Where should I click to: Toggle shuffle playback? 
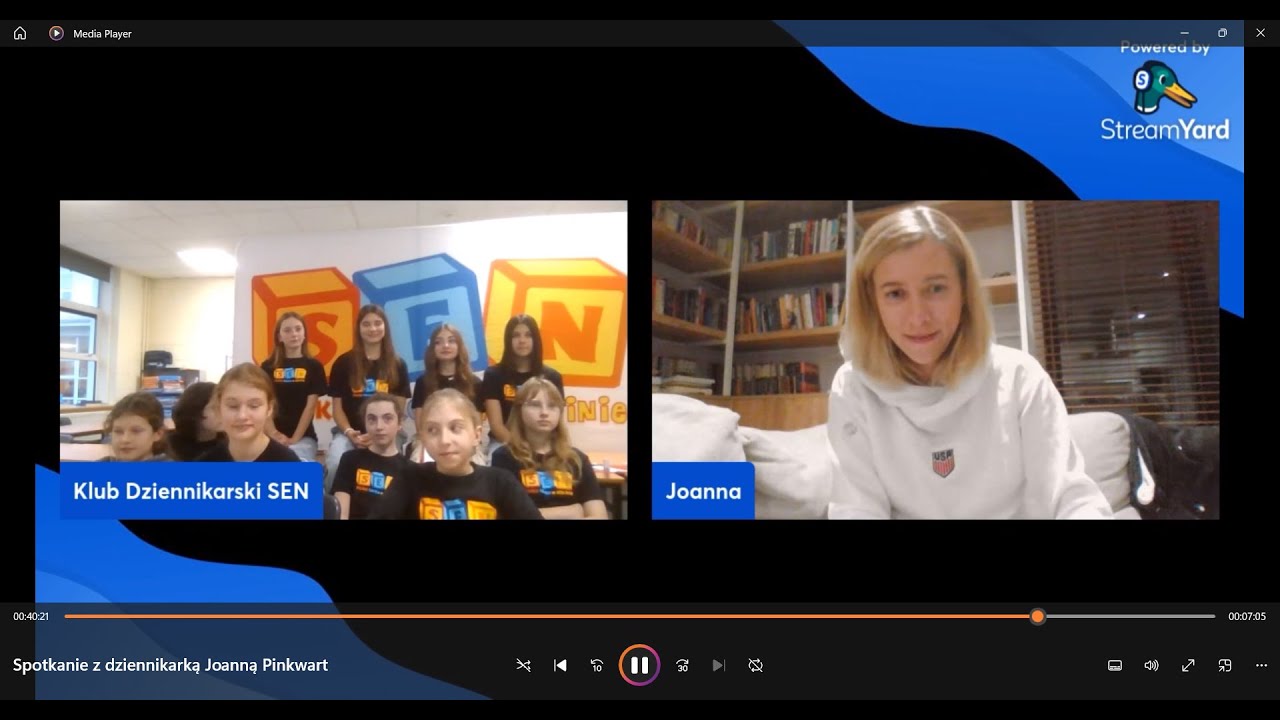pos(523,665)
